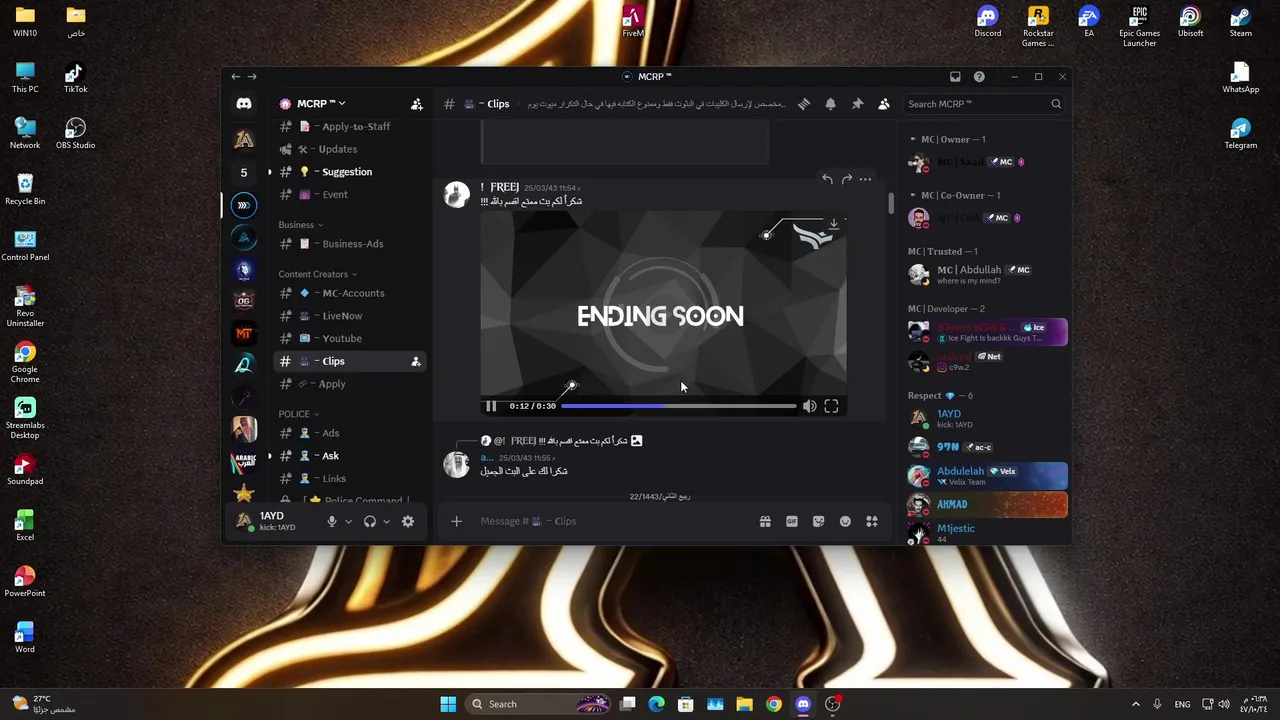Screen dimensions: 1280x720
Task: Toggle microphone mute in user panel
Action: [332, 521]
